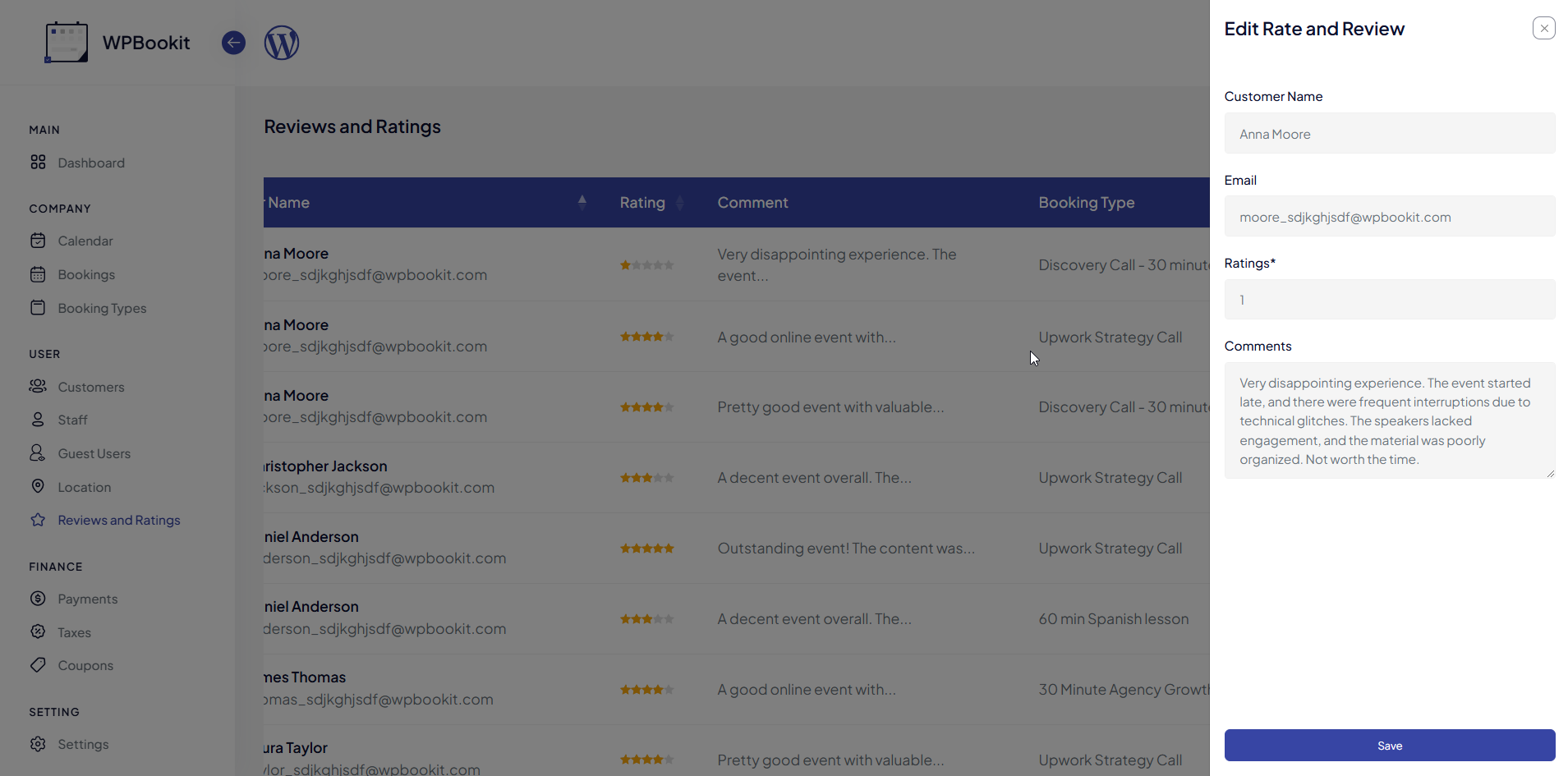This screenshot has width=1568, height=776.
Task: Click the blue back arrow button
Action: pyautogui.click(x=233, y=43)
